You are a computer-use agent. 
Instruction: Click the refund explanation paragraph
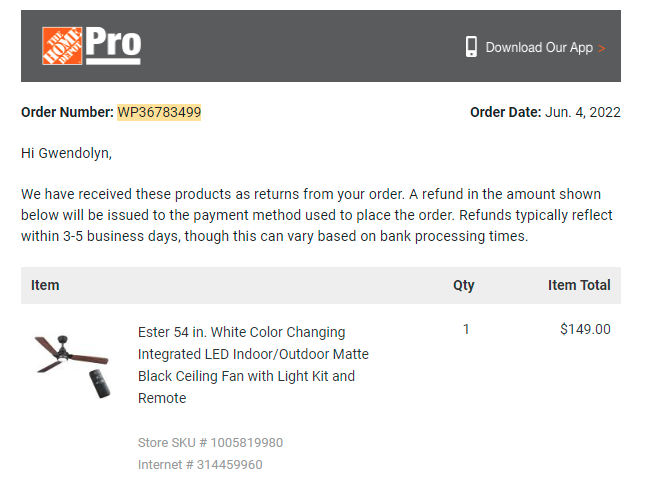[x=317, y=215]
